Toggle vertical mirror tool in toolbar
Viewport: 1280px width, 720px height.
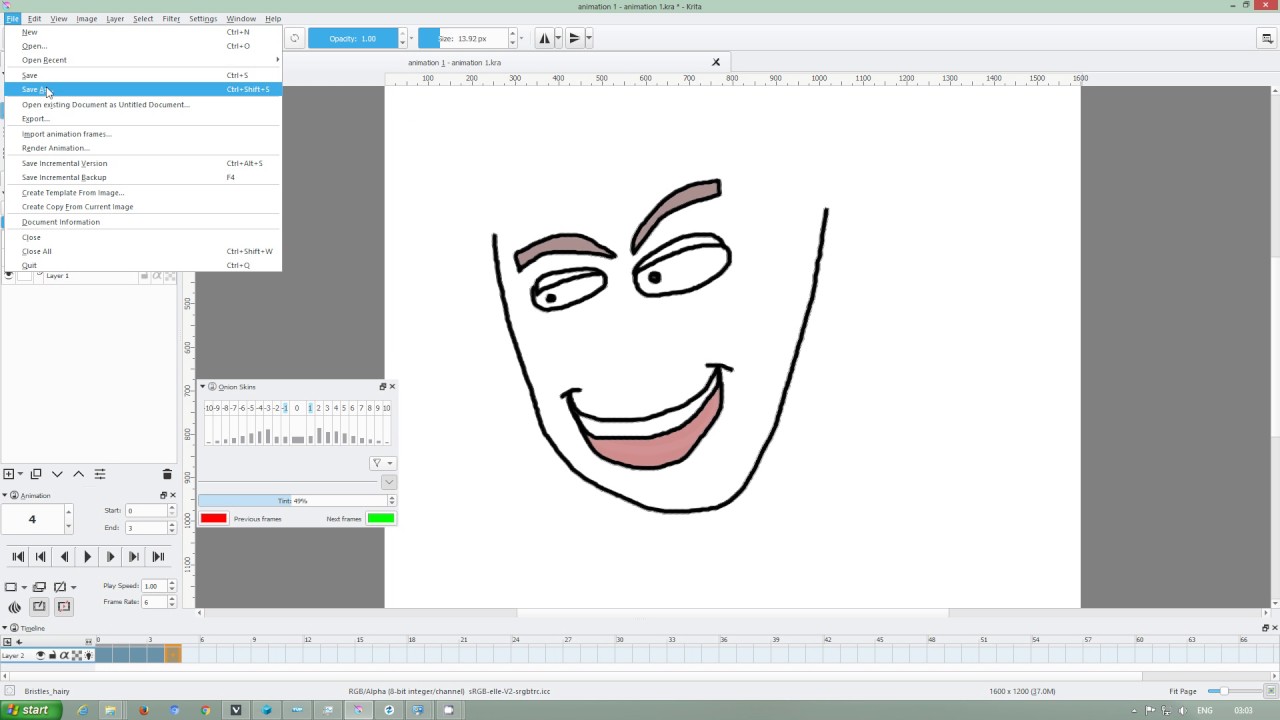coord(574,38)
